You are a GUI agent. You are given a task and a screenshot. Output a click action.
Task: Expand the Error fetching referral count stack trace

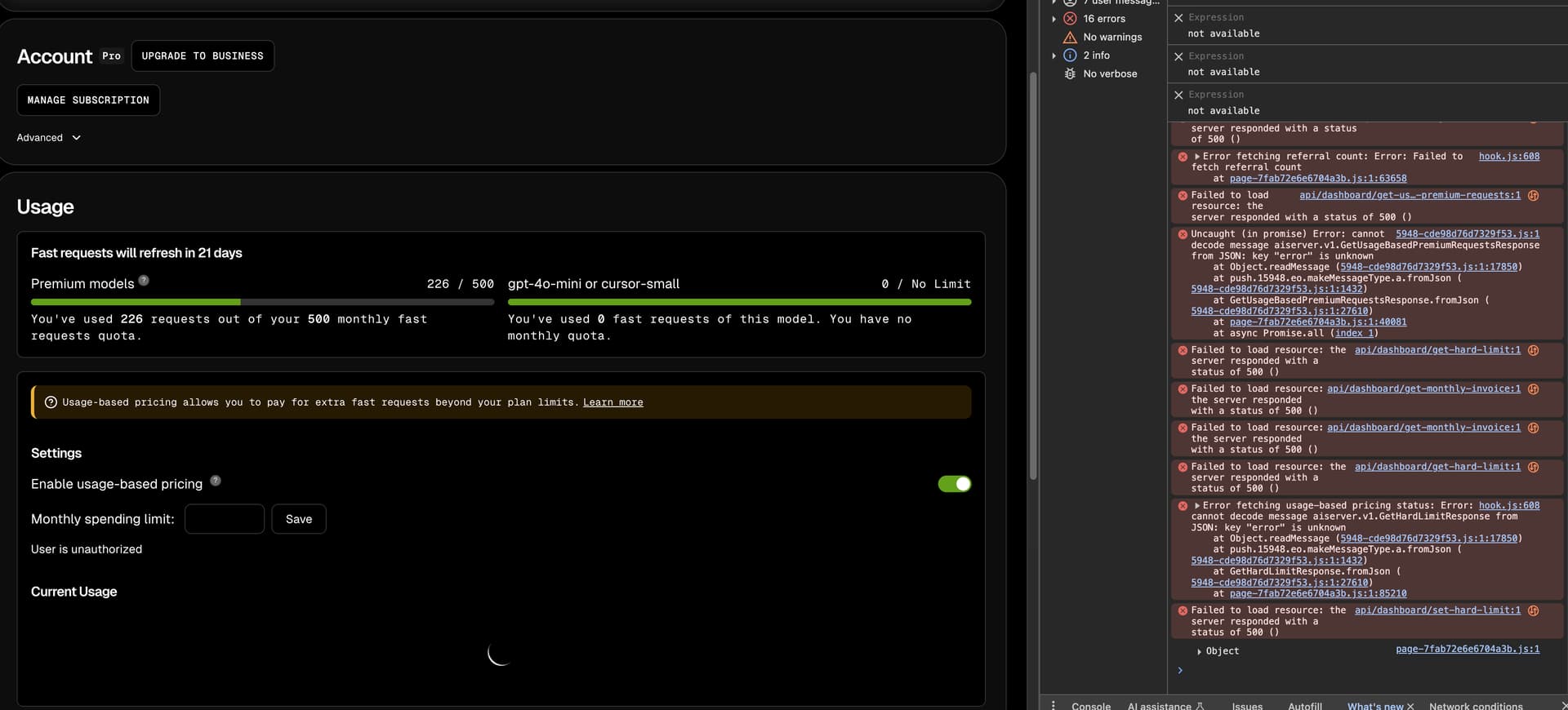(x=1197, y=157)
